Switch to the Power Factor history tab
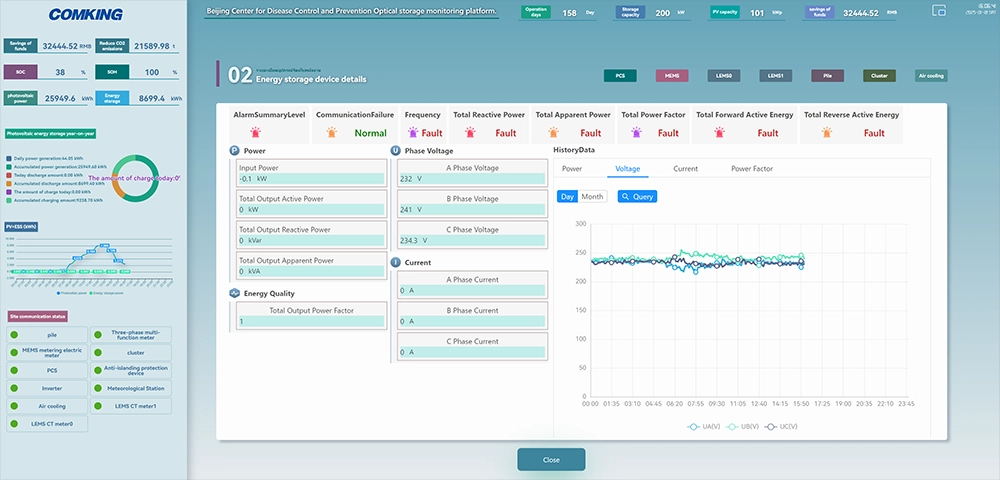 point(752,169)
